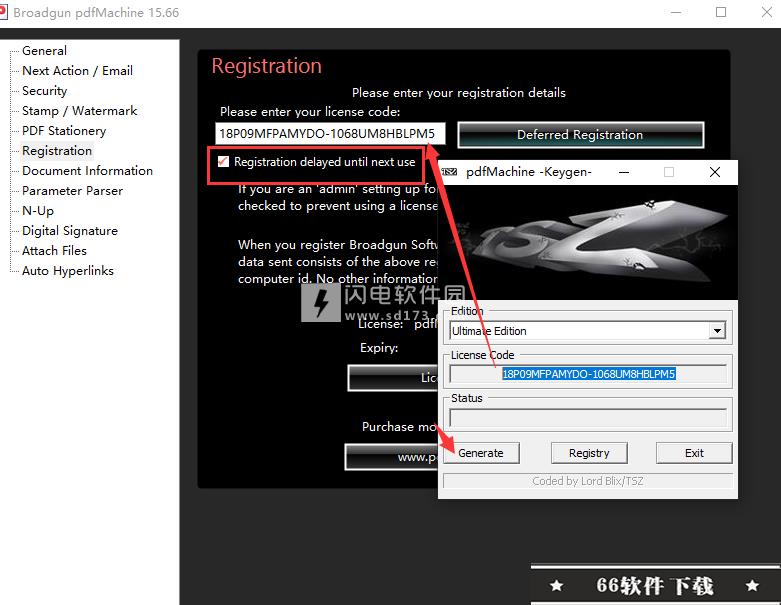Image resolution: width=781 pixels, height=605 pixels.
Task: Open the N-Up settings page
Action: click(x=38, y=211)
